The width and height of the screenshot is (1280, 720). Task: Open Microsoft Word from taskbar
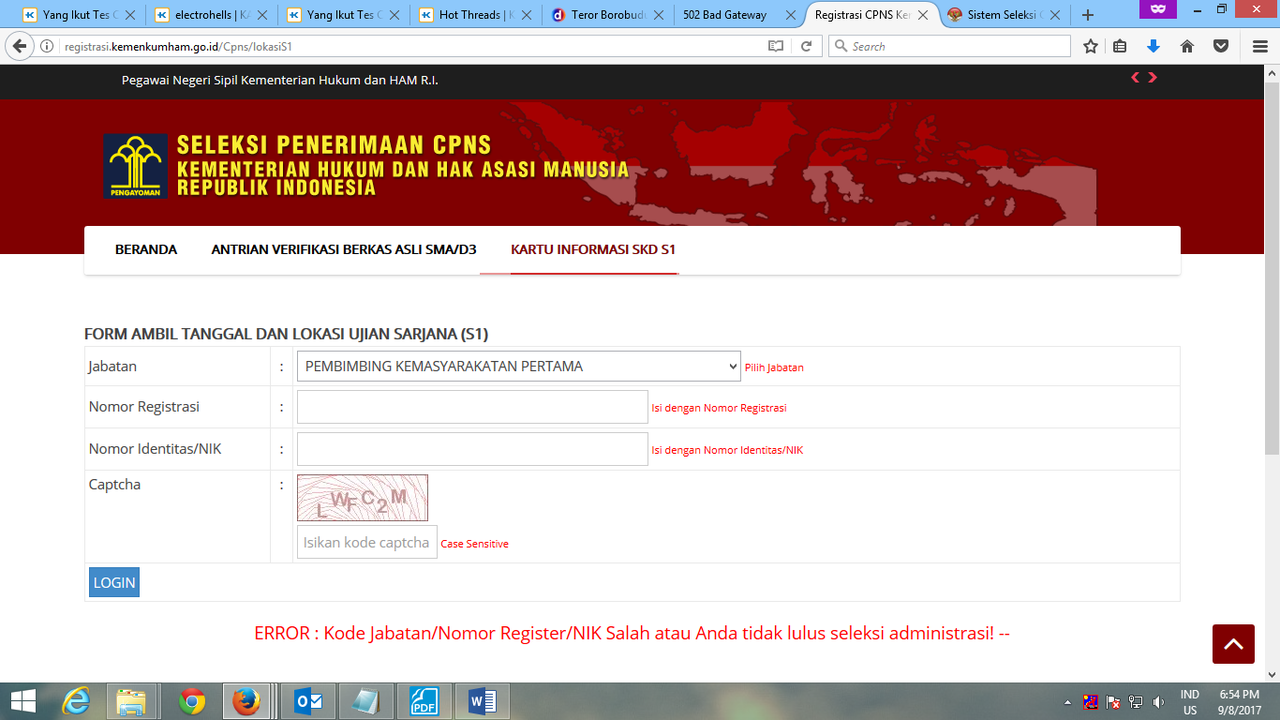(x=483, y=701)
